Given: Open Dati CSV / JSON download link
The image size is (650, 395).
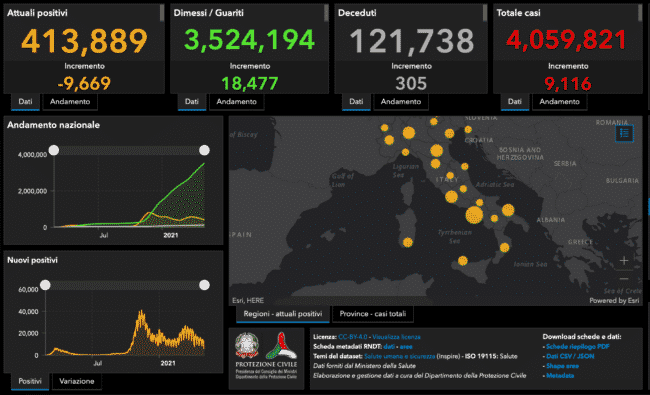Looking at the screenshot, I should click(570, 356).
